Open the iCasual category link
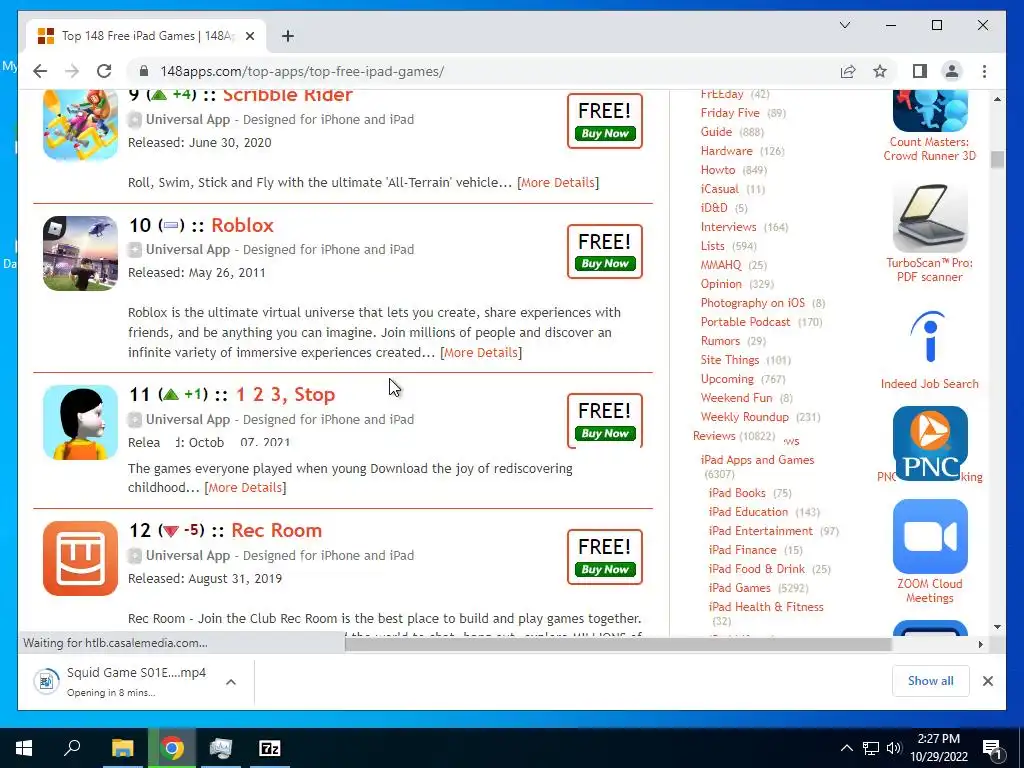The width and height of the screenshot is (1024, 768). (720, 189)
